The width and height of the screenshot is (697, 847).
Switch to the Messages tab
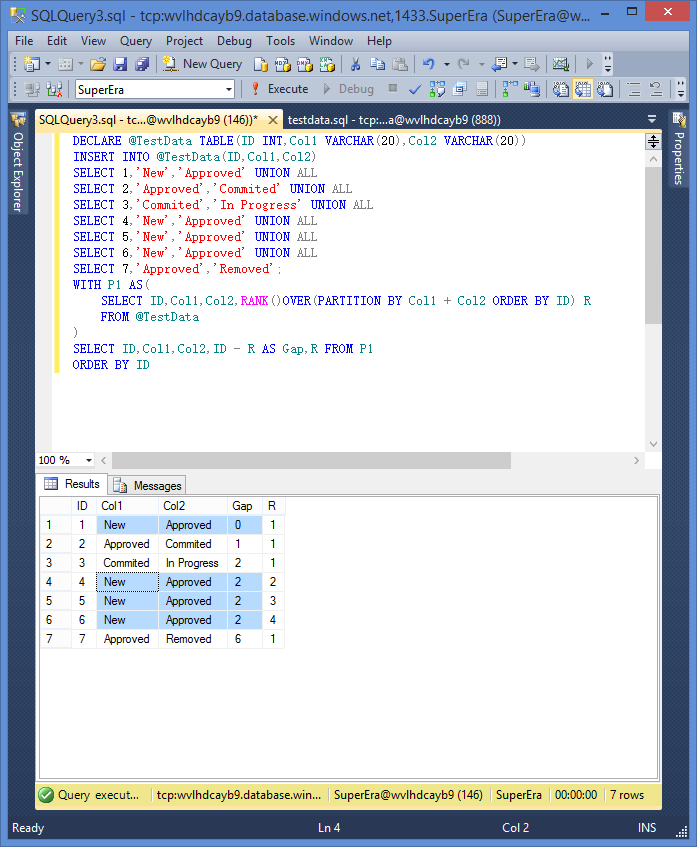[149, 485]
